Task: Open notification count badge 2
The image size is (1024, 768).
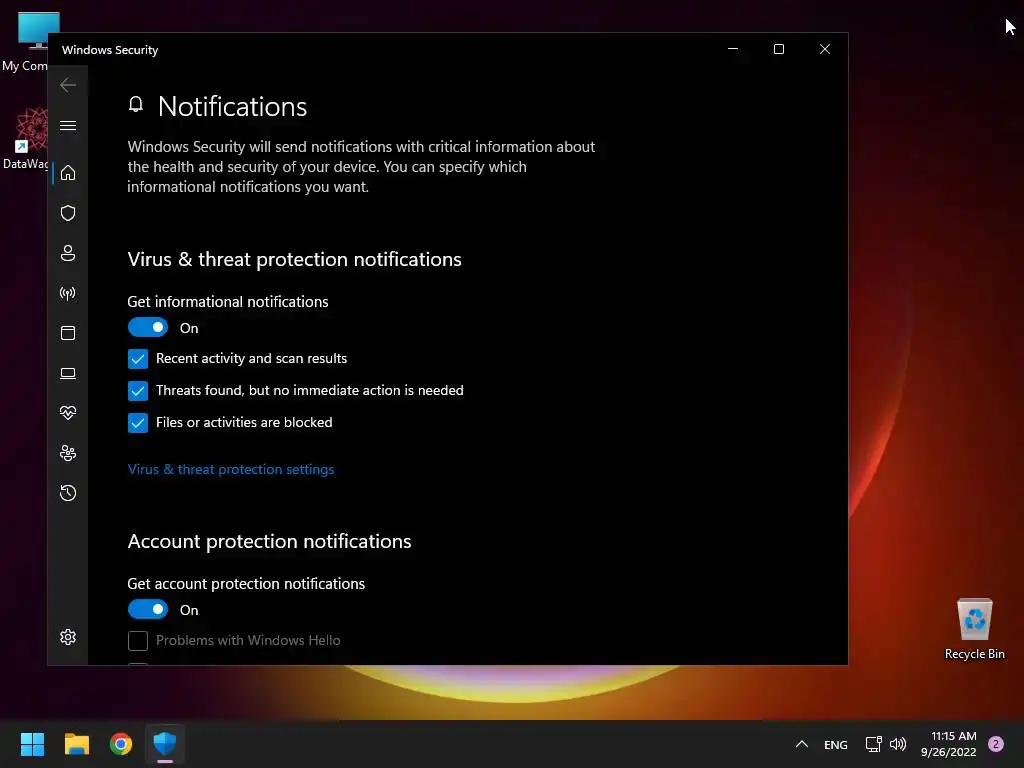Action: pyautogui.click(x=996, y=744)
